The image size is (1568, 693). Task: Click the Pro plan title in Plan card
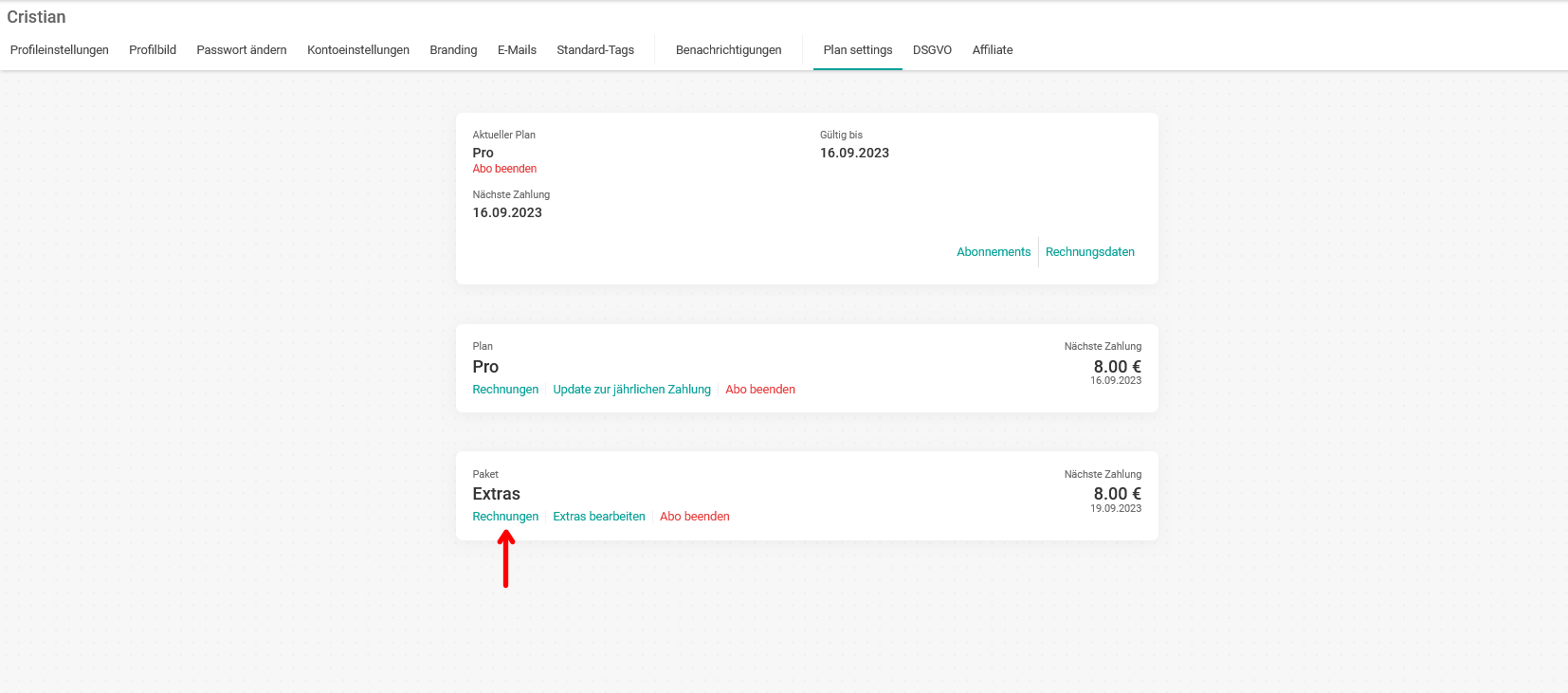click(x=485, y=367)
